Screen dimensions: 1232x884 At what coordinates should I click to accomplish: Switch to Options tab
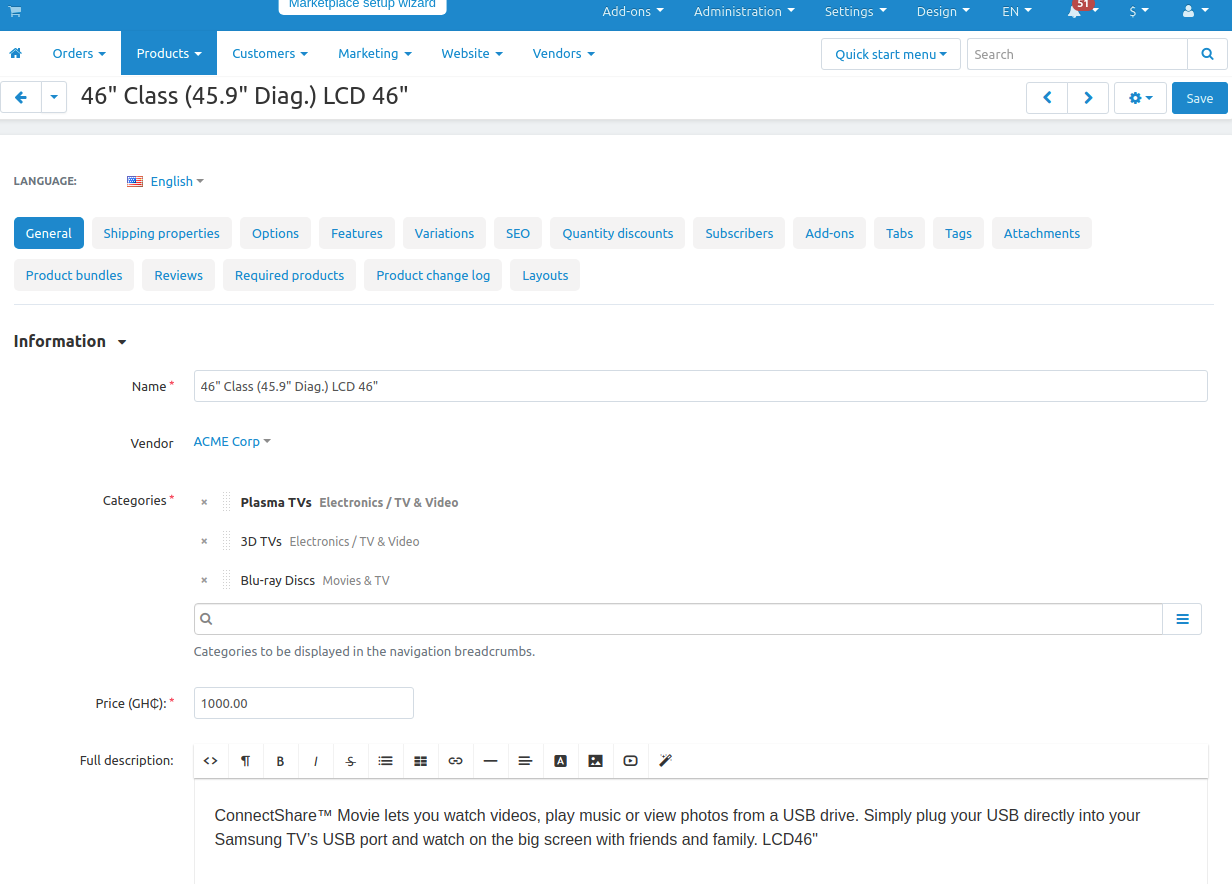275,233
